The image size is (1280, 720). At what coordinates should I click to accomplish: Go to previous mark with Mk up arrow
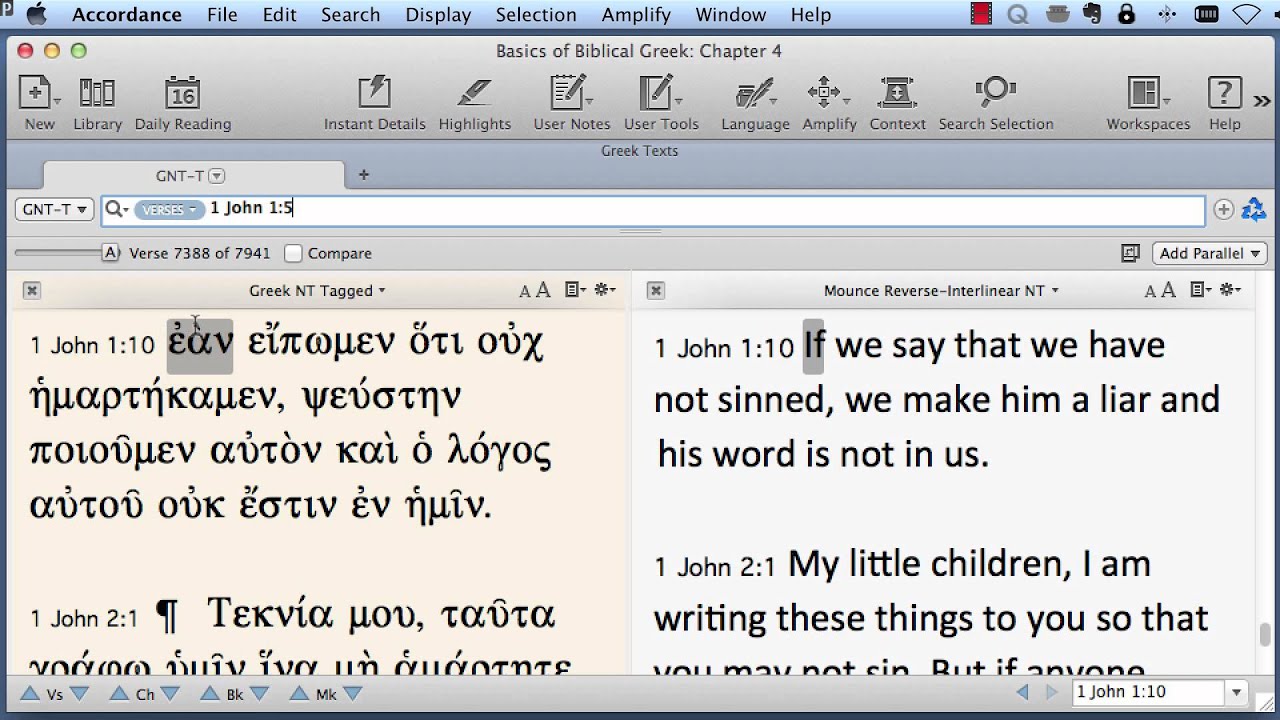pos(300,694)
